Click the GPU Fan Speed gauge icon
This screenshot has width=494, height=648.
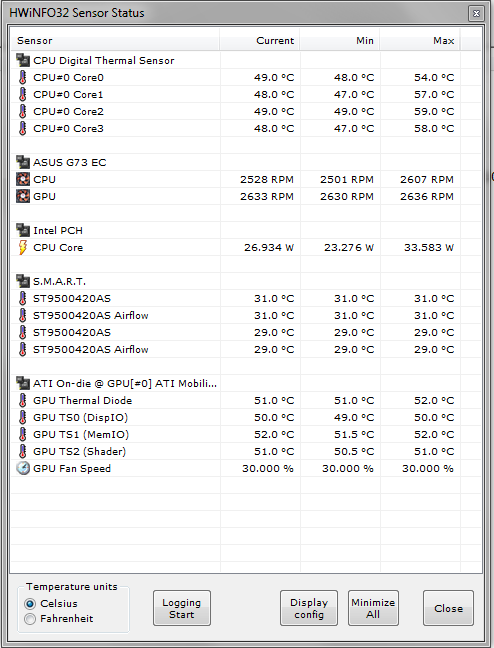[23, 468]
